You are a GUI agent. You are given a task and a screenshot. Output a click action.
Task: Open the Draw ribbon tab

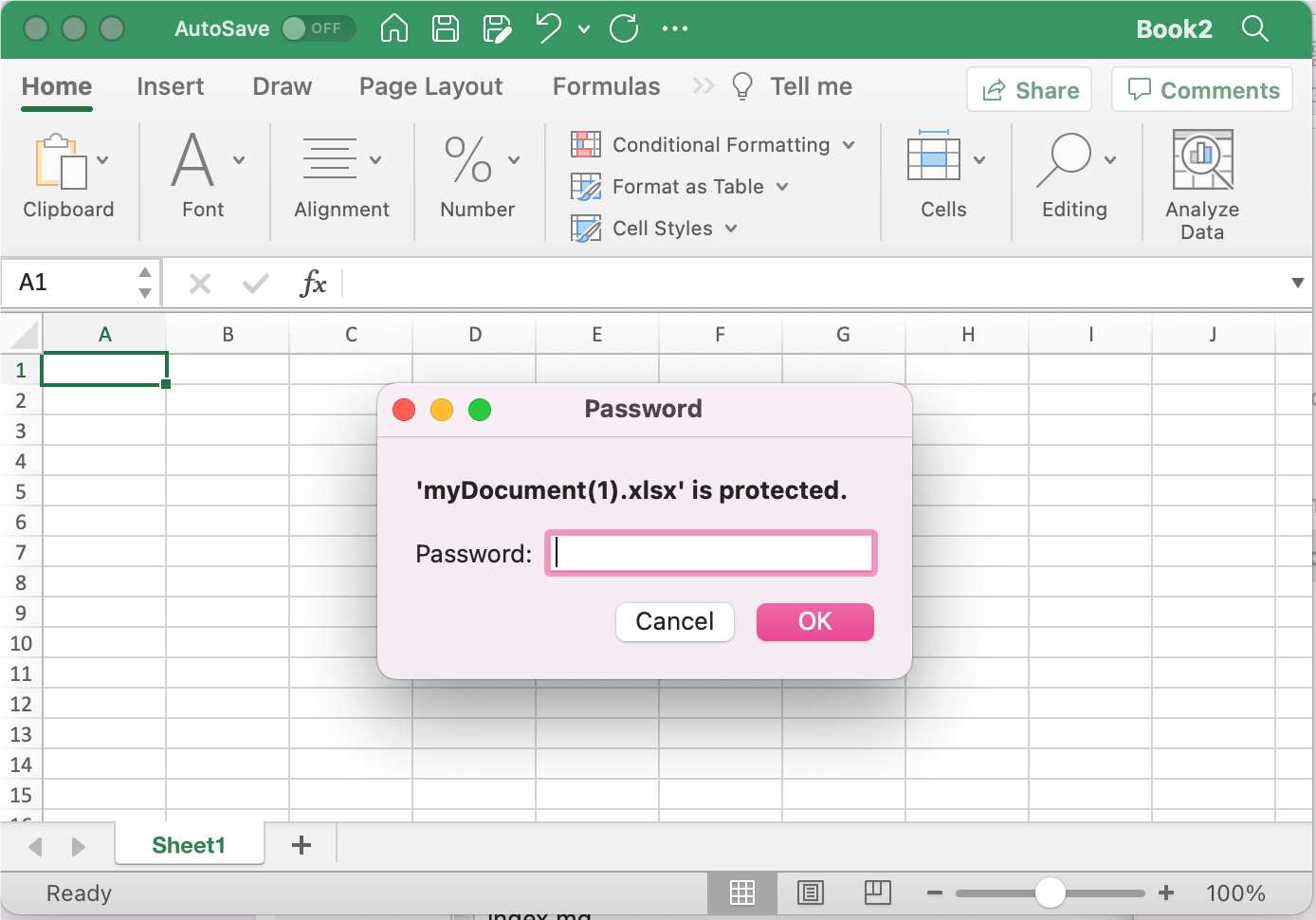[x=282, y=86]
